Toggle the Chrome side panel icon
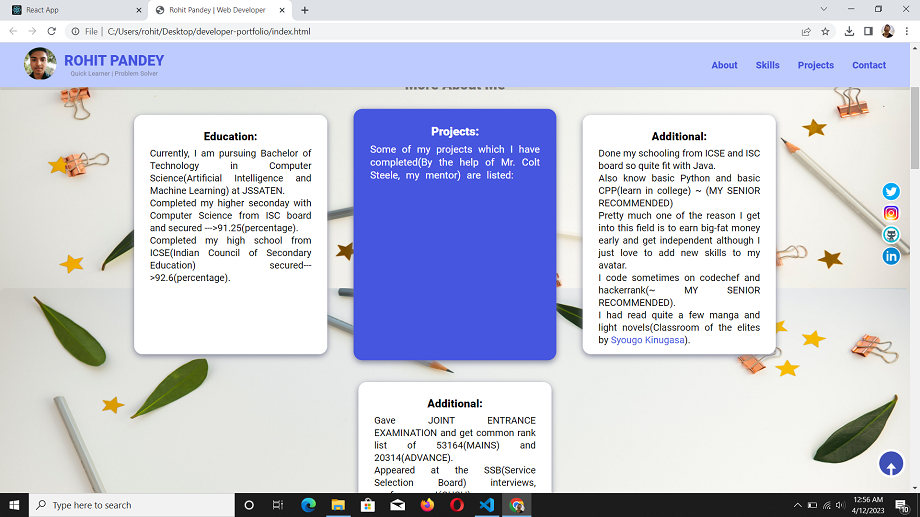The image size is (920, 517). click(x=868, y=31)
